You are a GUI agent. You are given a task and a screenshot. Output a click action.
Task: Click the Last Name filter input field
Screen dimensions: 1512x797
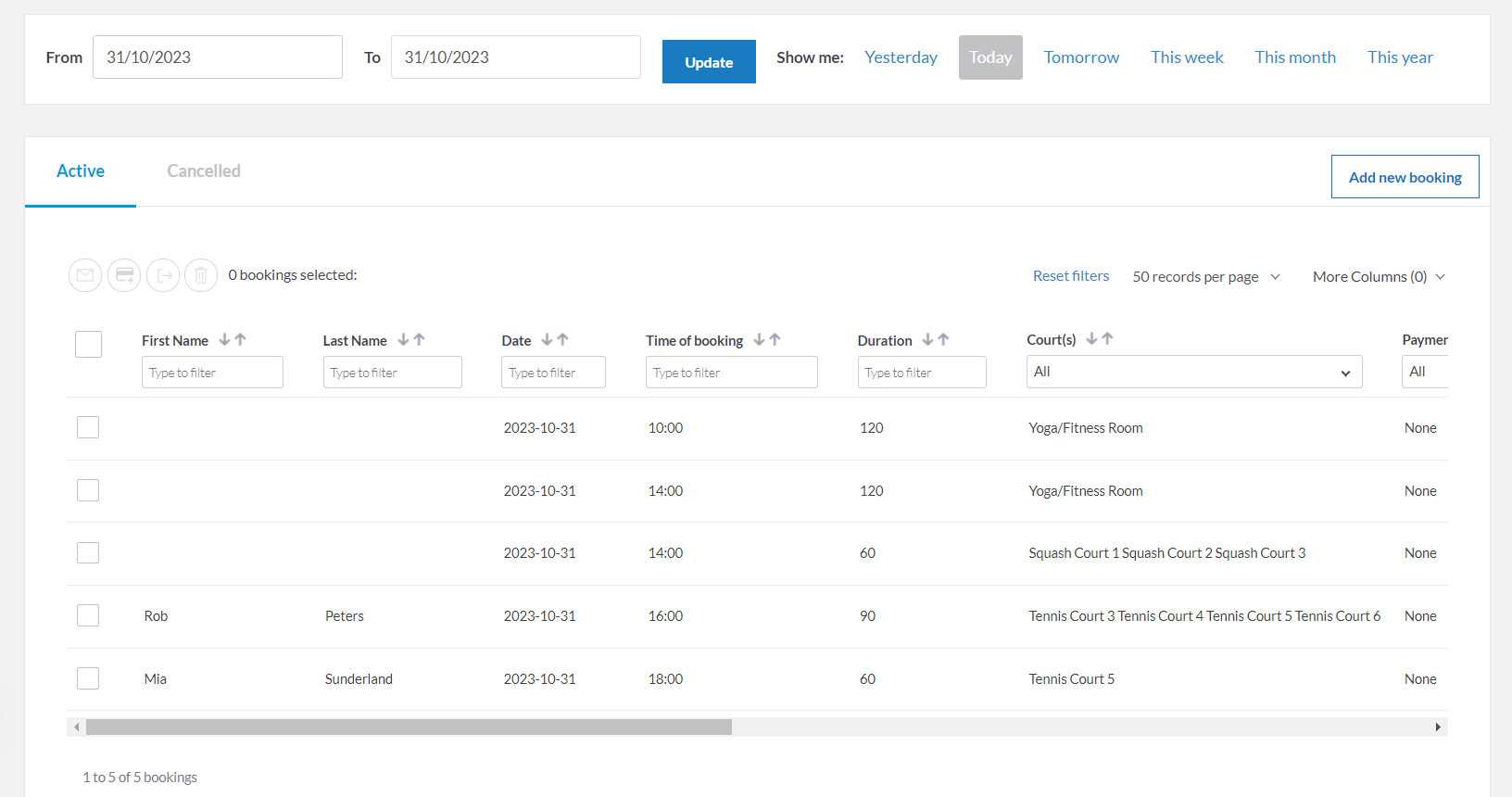[392, 373]
